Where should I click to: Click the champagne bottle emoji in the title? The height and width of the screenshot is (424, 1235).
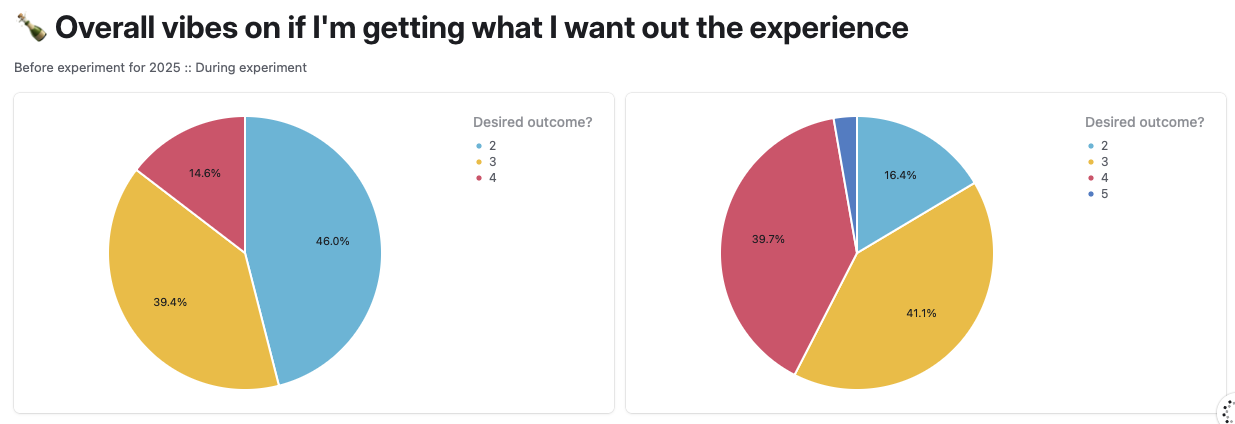click(x=33, y=28)
